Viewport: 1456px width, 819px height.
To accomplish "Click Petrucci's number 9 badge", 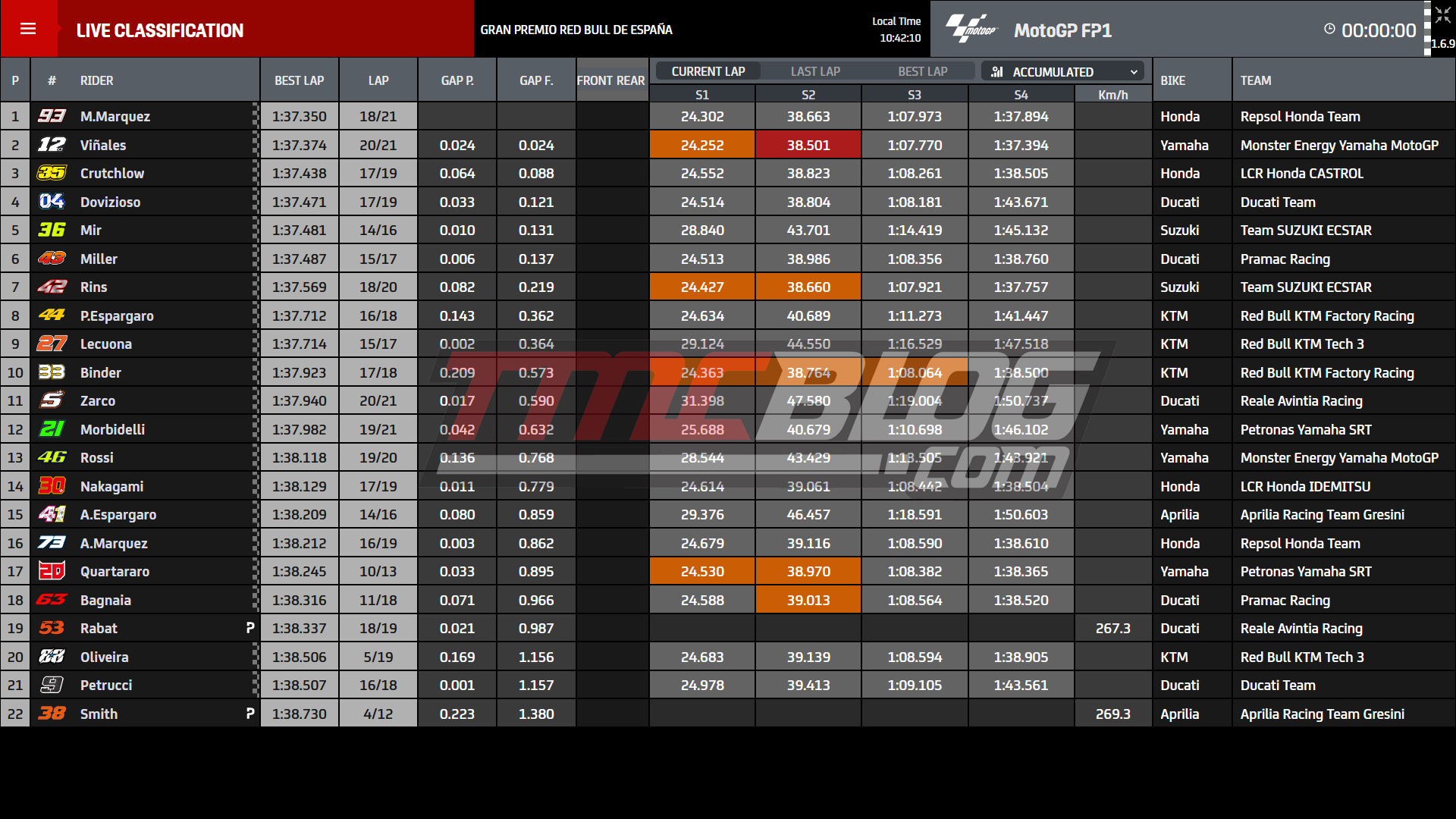I will pyautogui.click(x=52, y=685).
